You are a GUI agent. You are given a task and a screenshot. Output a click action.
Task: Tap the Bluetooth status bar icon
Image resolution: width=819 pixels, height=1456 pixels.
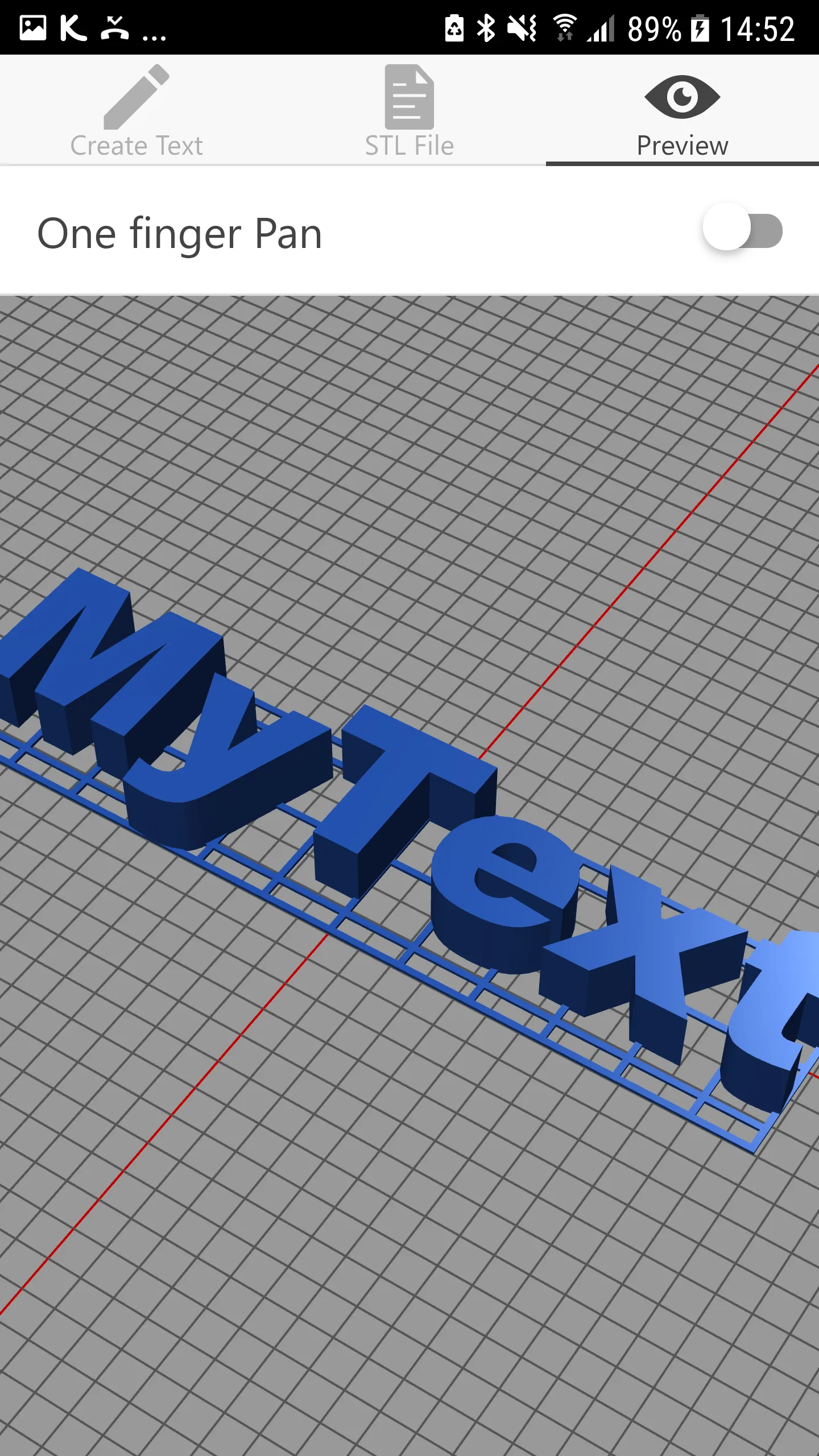click(486, 28)
